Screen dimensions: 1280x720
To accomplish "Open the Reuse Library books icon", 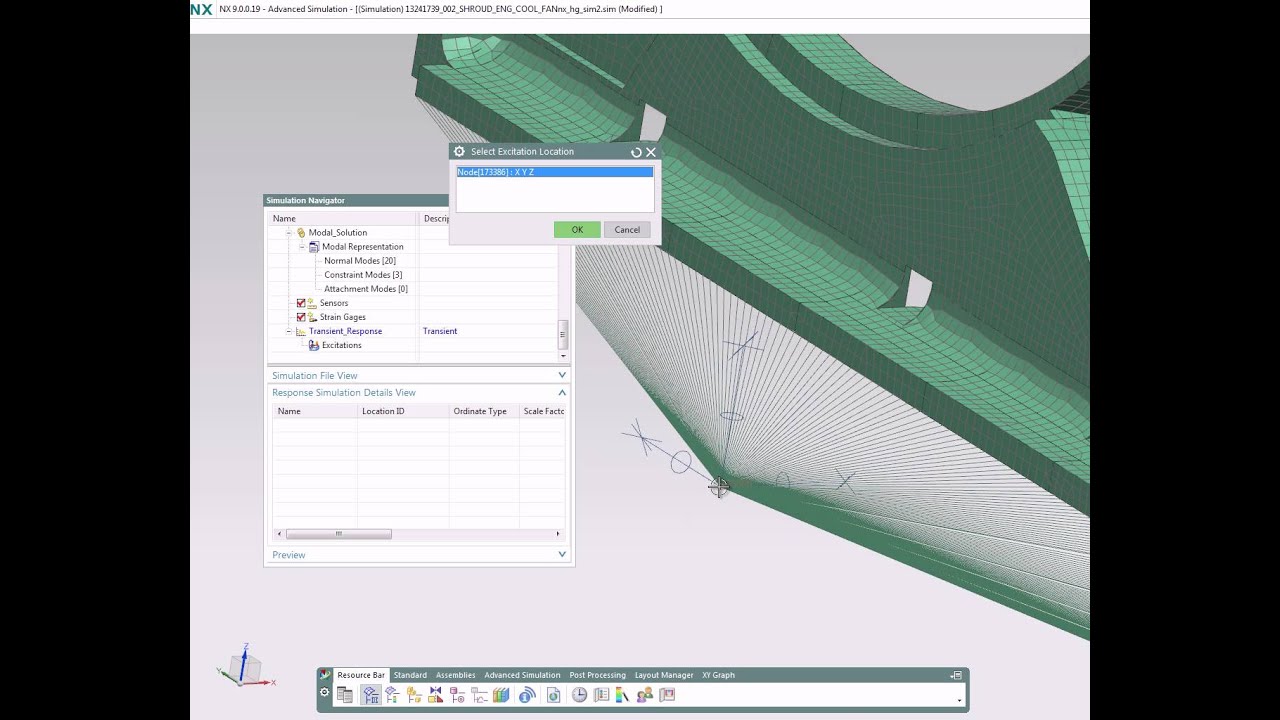I will (x=501, y=695).
